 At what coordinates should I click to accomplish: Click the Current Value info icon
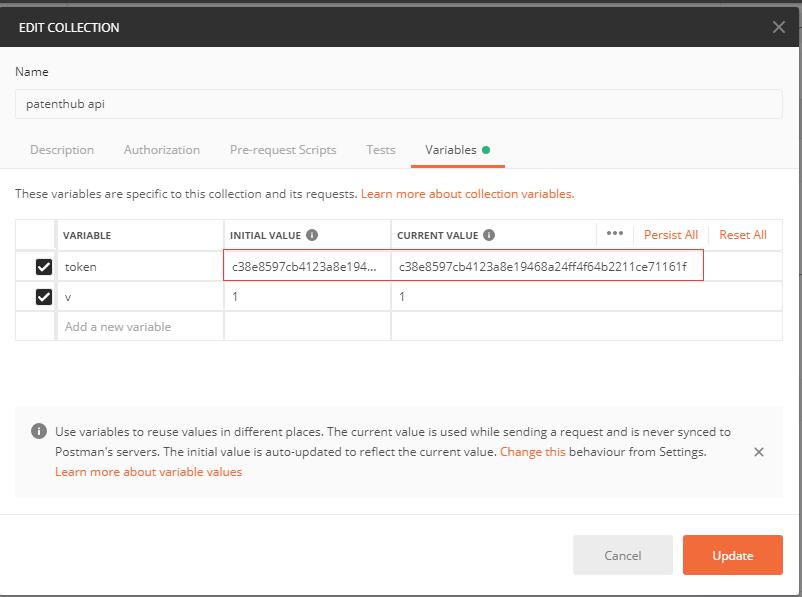pyautogui.click(x=489, y=235)
